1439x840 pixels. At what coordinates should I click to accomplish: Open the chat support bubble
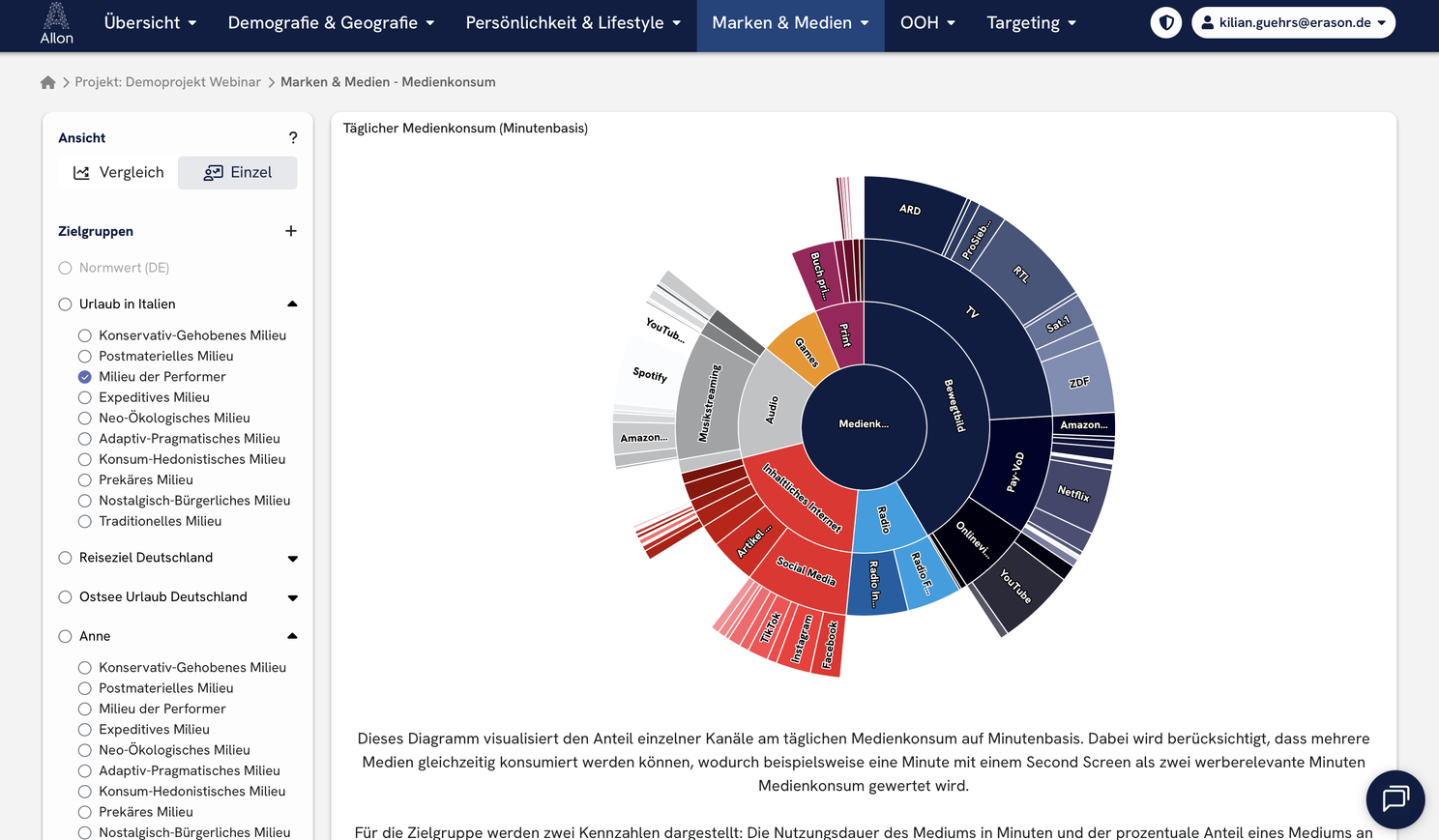[1395, 799]
